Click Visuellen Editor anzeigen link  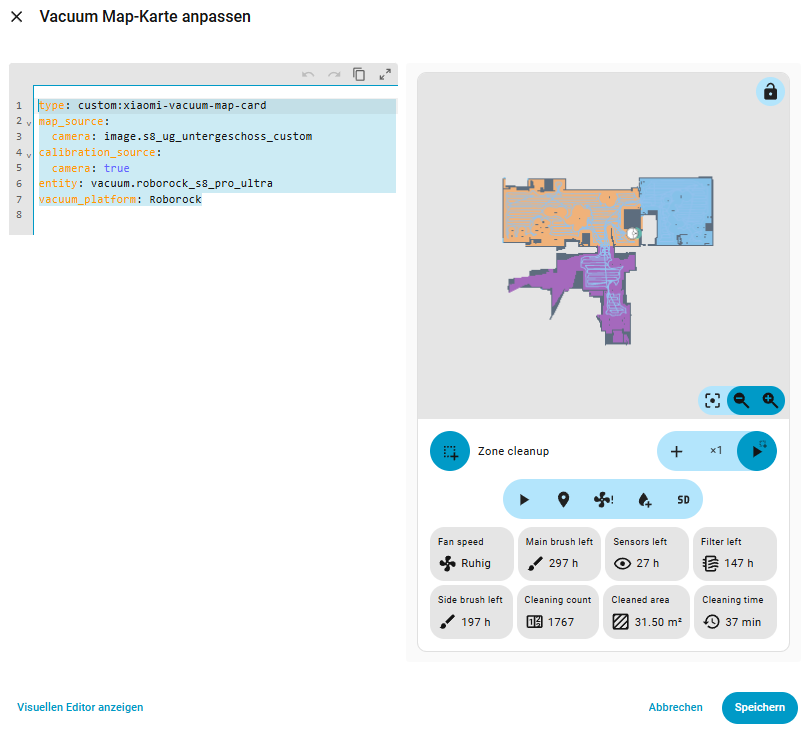pyautogui.click(x=80, y=707)
